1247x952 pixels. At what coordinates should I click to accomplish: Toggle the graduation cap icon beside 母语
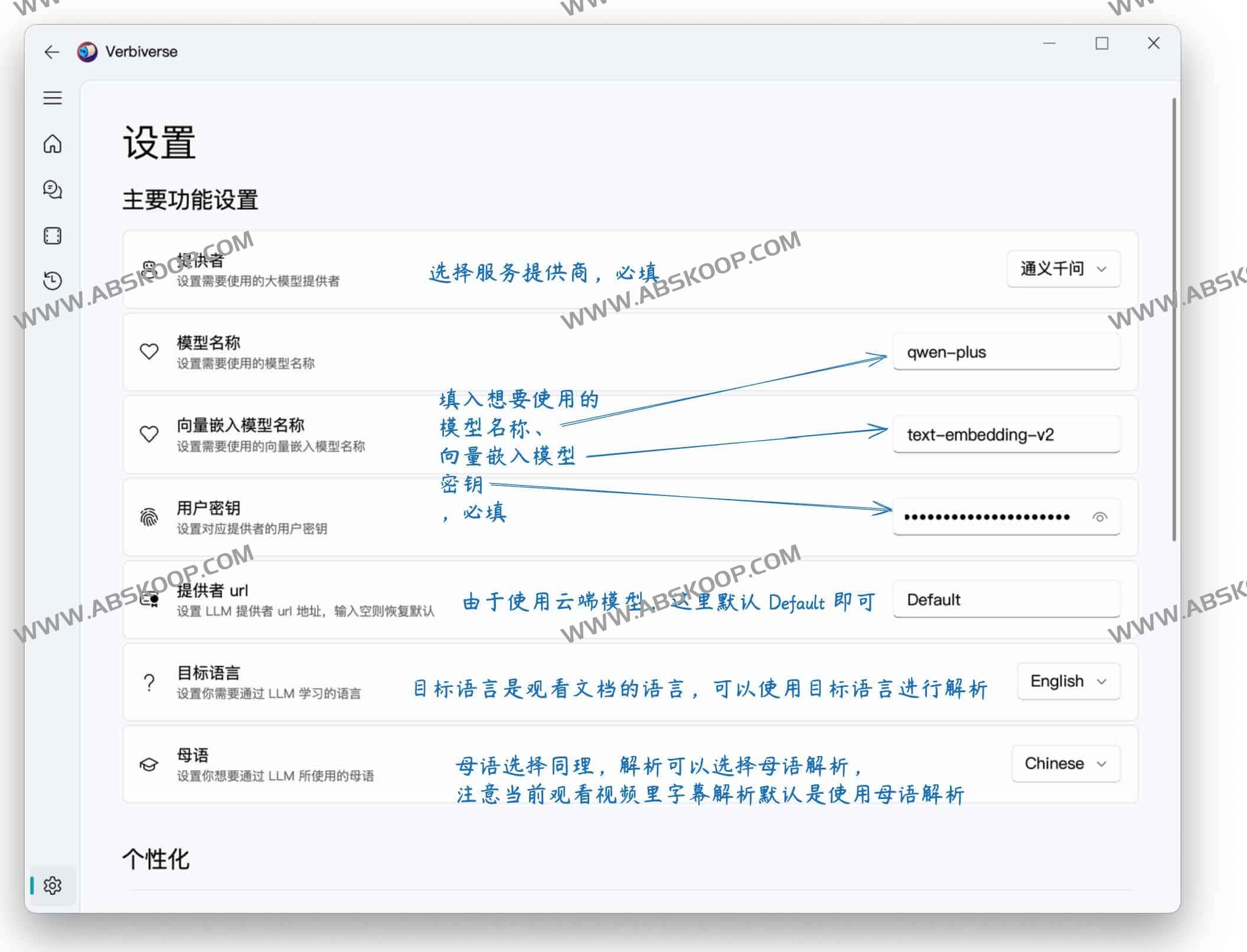tap(149, 764)
